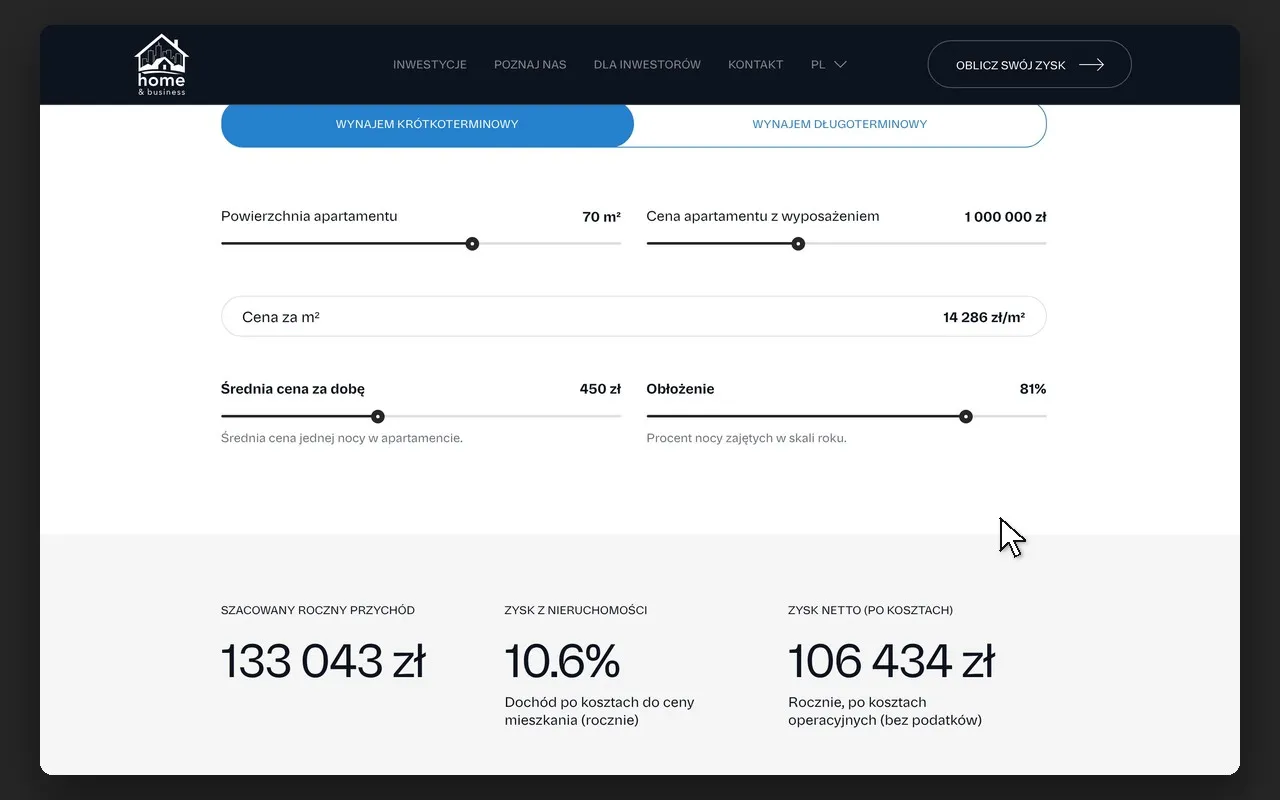This screenshot has height=800, width=1280.
Task: Navigate to KONTAKT
Action: point(756,65)
